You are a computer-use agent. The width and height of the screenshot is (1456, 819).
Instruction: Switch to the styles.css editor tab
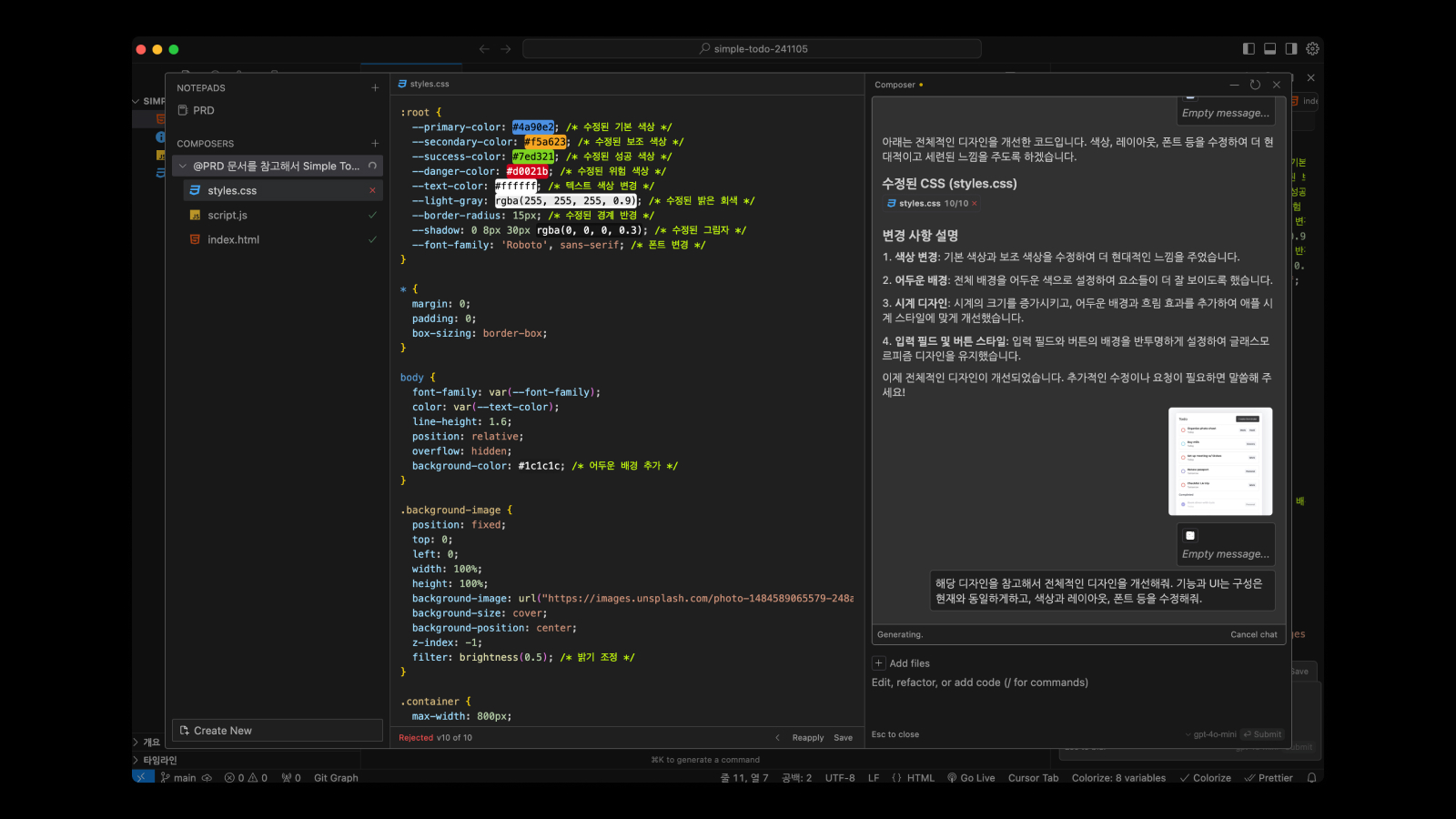click(424, 84)
